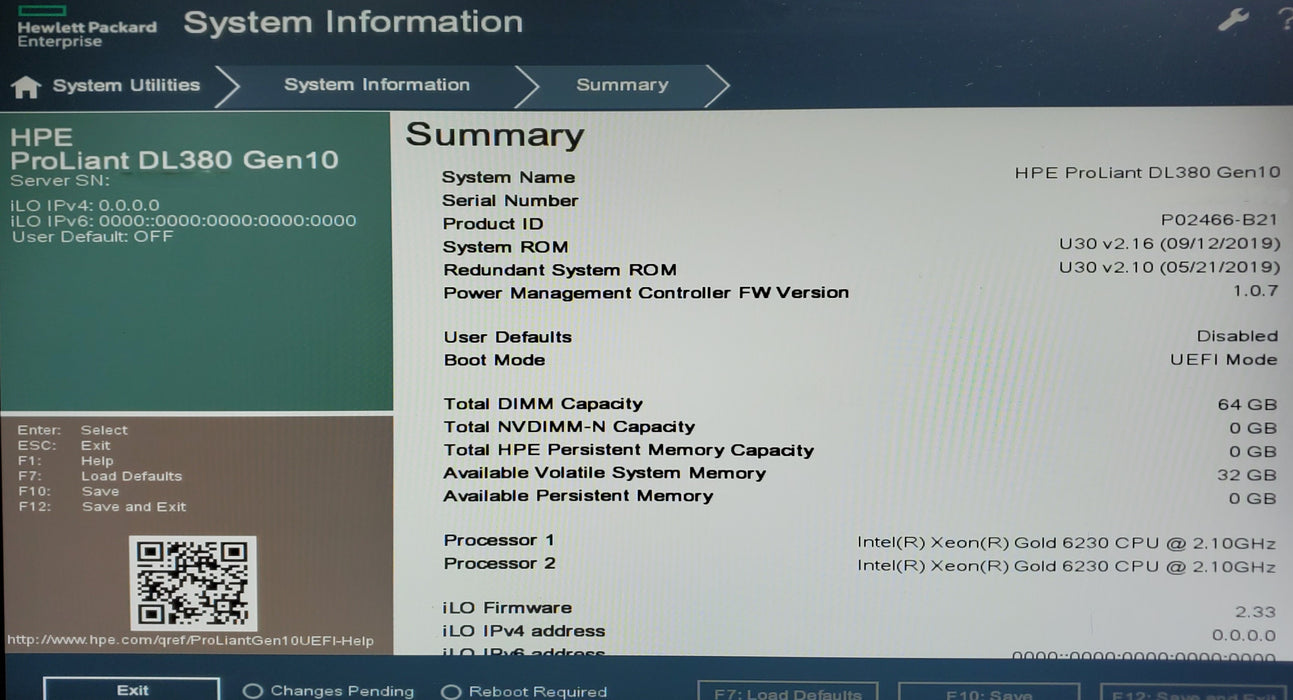This screenshot has width=1293, height=700.
Task: Click the F1: Help shortcut hint
Action: (x=66, y=461)
